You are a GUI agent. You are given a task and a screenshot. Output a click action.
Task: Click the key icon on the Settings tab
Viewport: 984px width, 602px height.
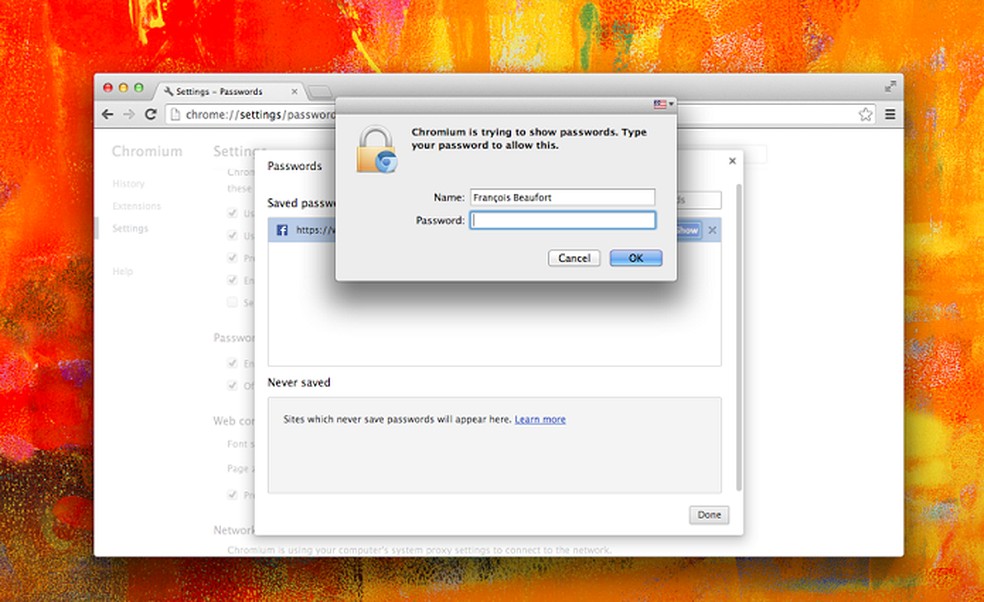coord(169,91)
